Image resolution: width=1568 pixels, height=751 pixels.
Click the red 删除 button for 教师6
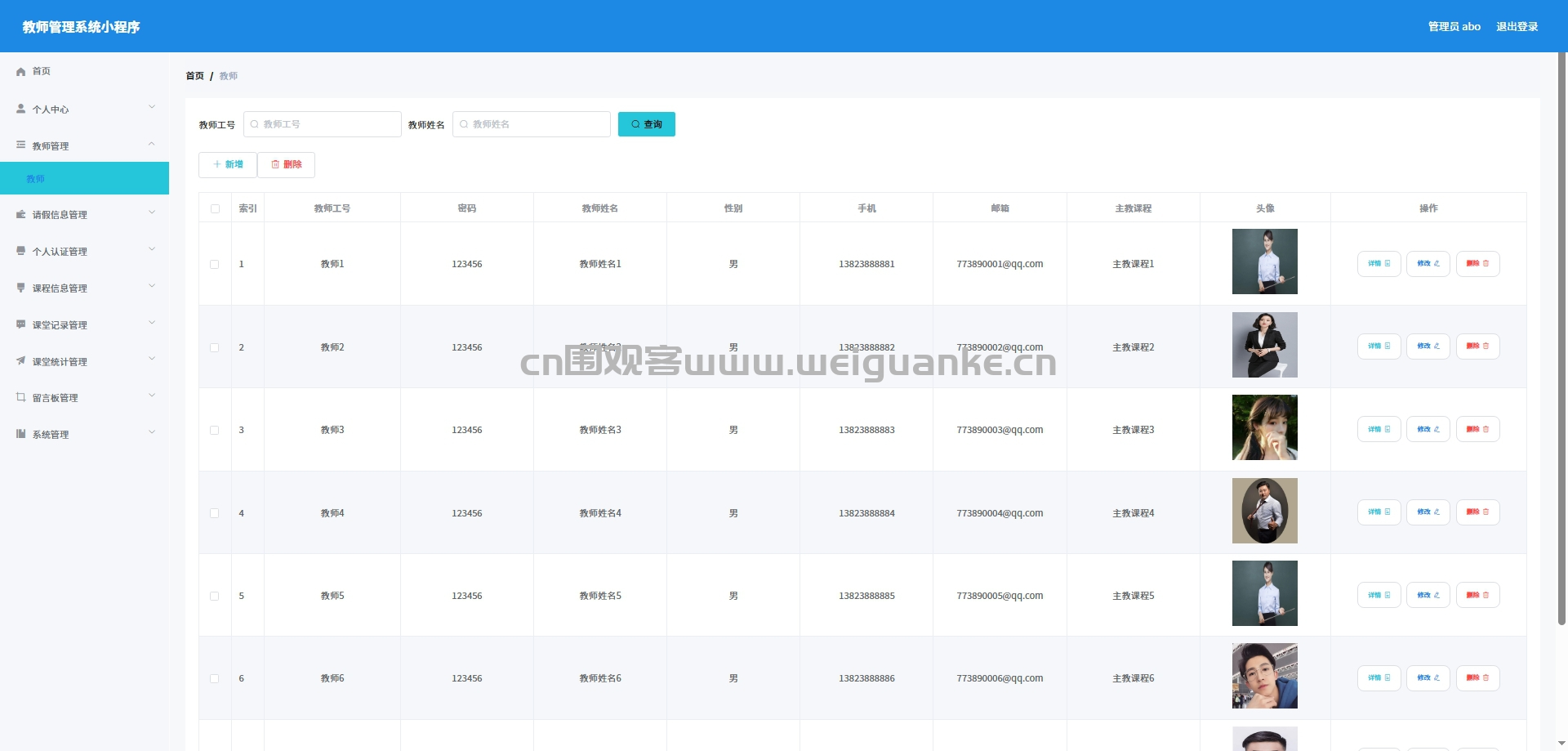pos(1477,678)
